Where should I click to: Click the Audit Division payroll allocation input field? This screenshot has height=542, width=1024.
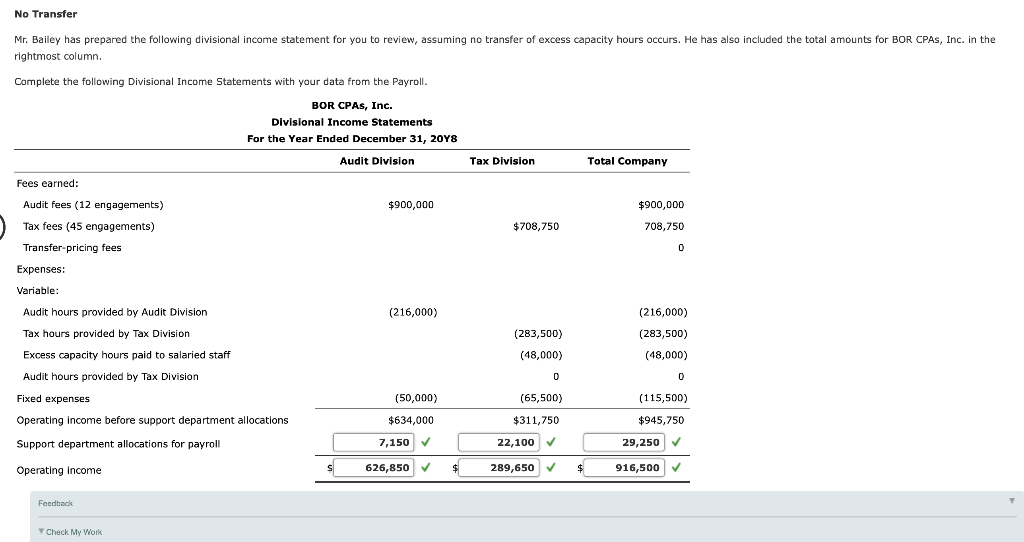[374, 442]
